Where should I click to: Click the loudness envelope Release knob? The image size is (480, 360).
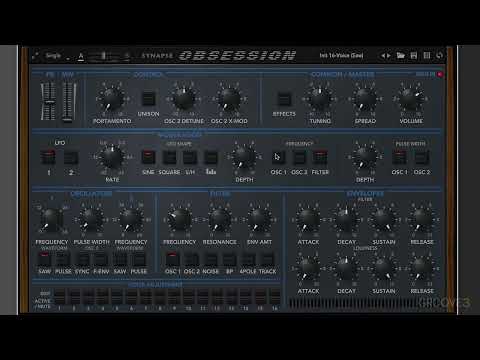pyautogui.click(x=422, y=269)
